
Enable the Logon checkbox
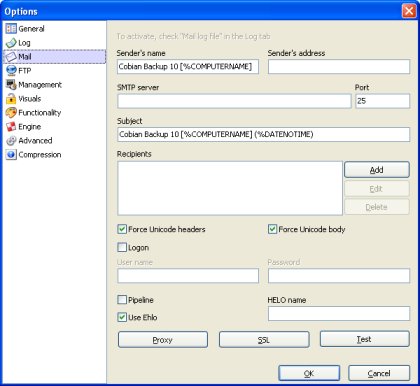click(122, 247)
